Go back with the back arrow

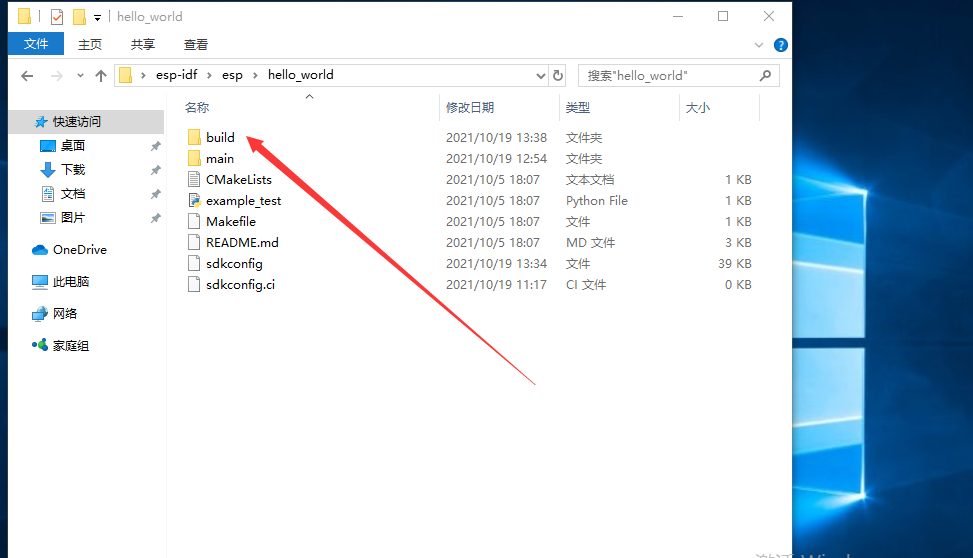click(x=27, y=76)
